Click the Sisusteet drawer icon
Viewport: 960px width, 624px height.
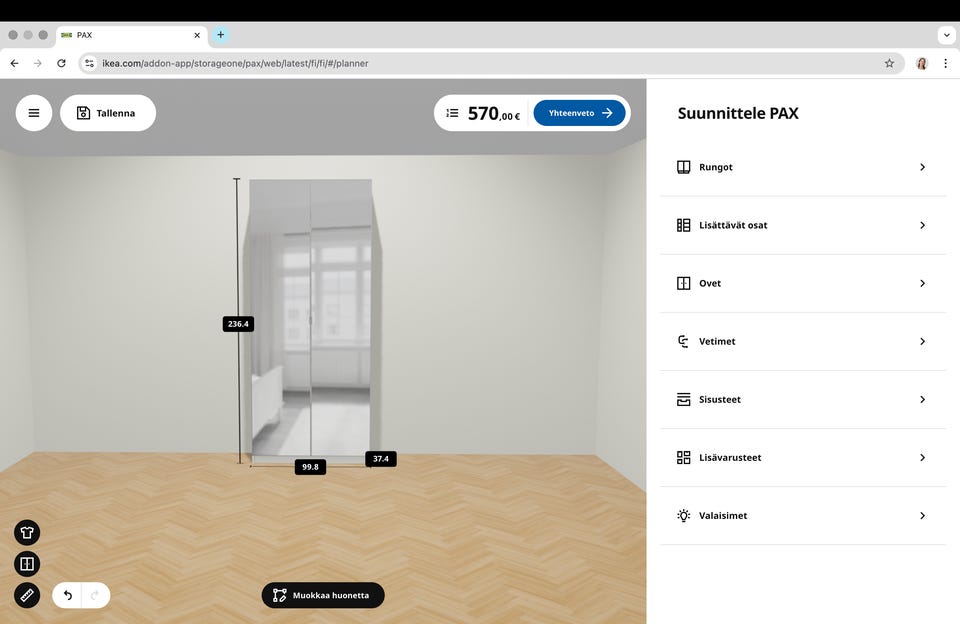pos(683,400)
